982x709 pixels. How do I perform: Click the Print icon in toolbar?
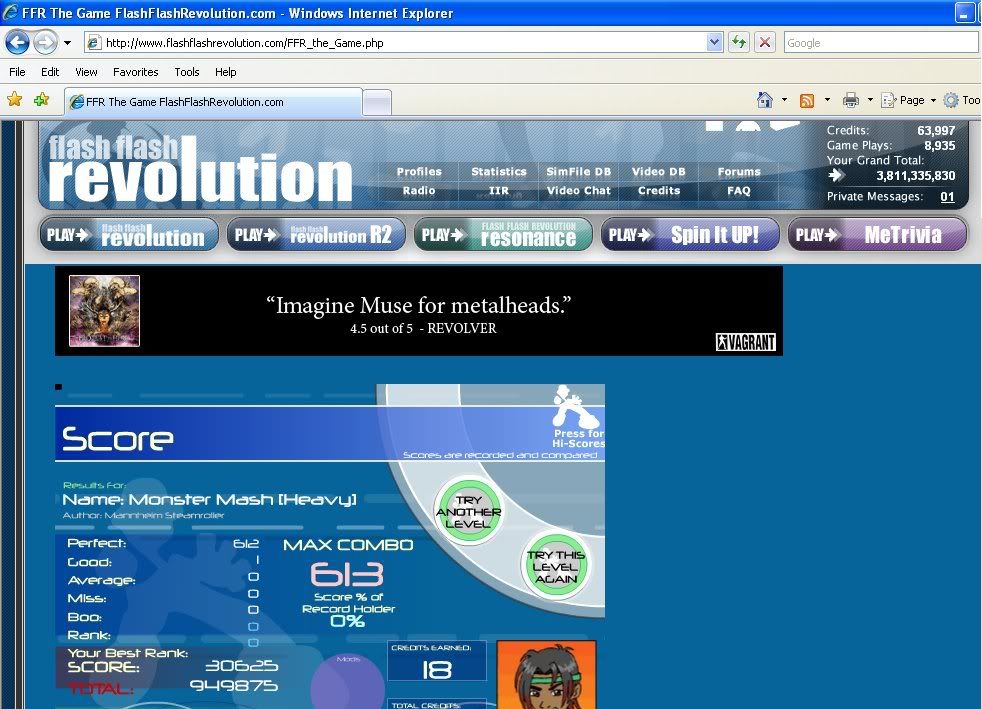pos(850,100)
